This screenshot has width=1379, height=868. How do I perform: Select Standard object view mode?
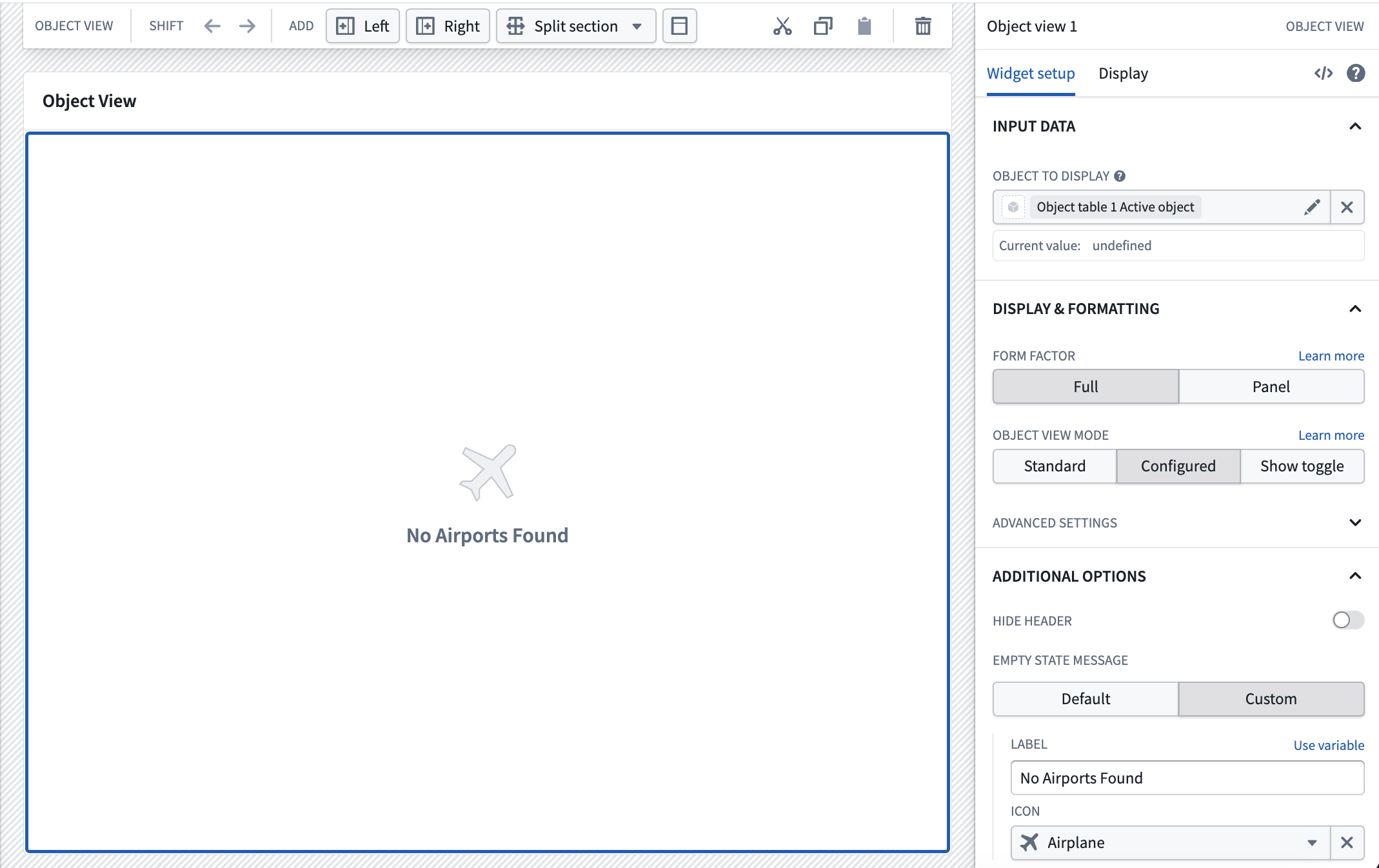tap(1055, 466)
